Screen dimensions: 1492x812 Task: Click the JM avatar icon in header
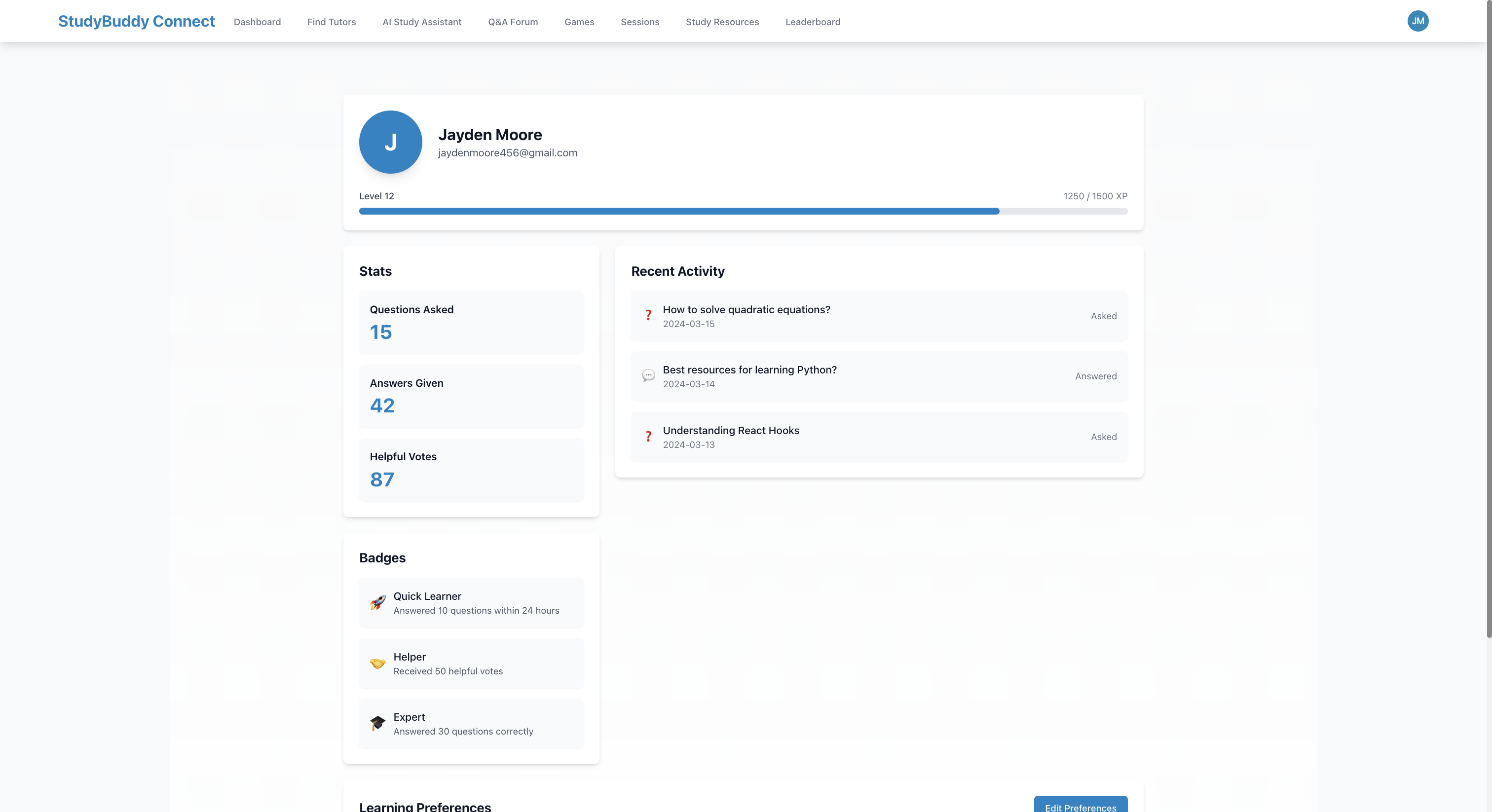(x=1417, y=21)
